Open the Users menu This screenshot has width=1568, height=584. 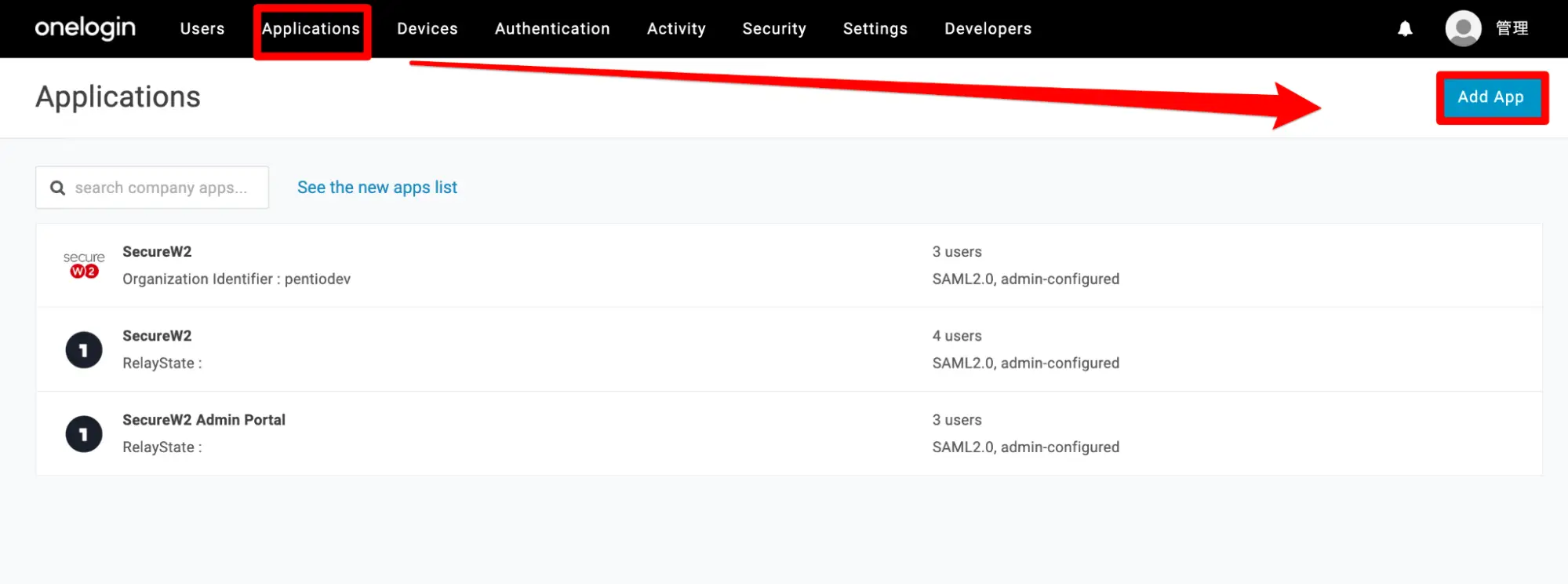(x=202, y=29)
